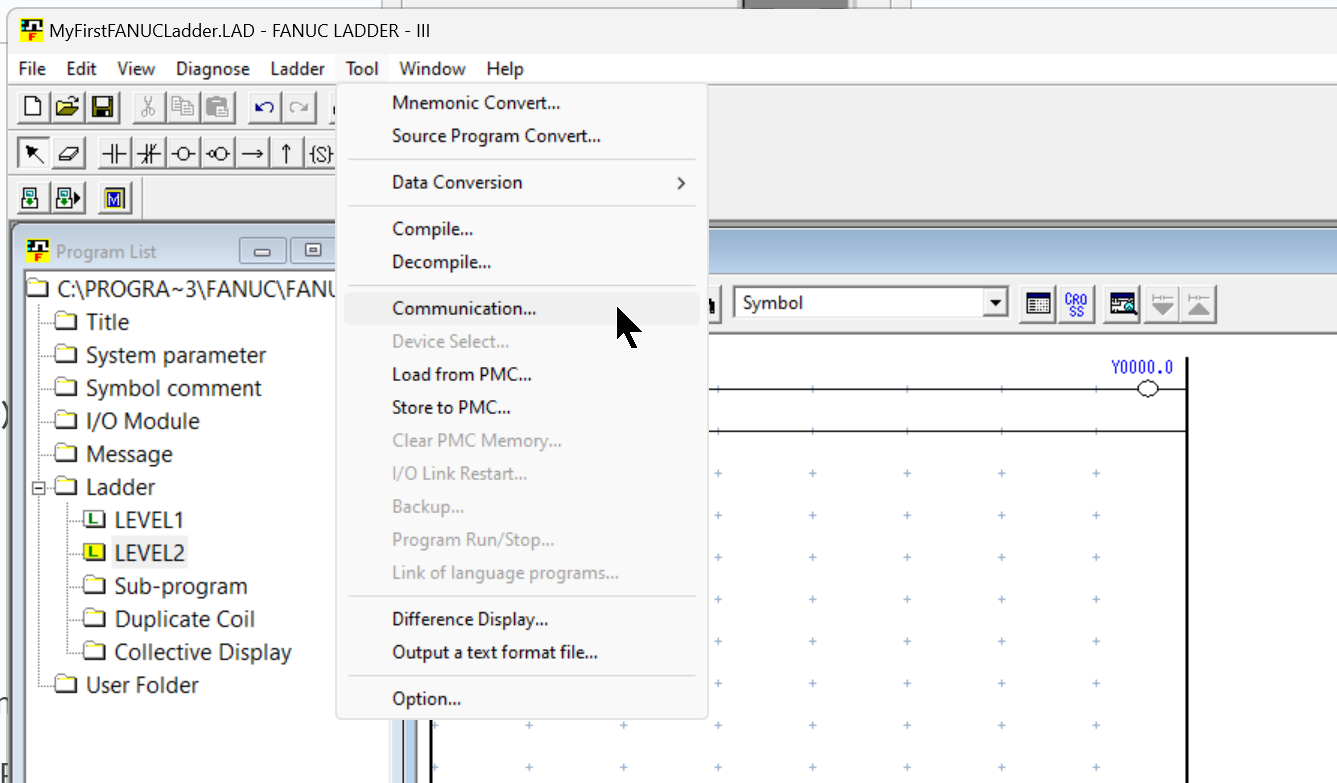Select the output coil tool
The width and height of the screenshot is (1337, 783).
point(183,153)
